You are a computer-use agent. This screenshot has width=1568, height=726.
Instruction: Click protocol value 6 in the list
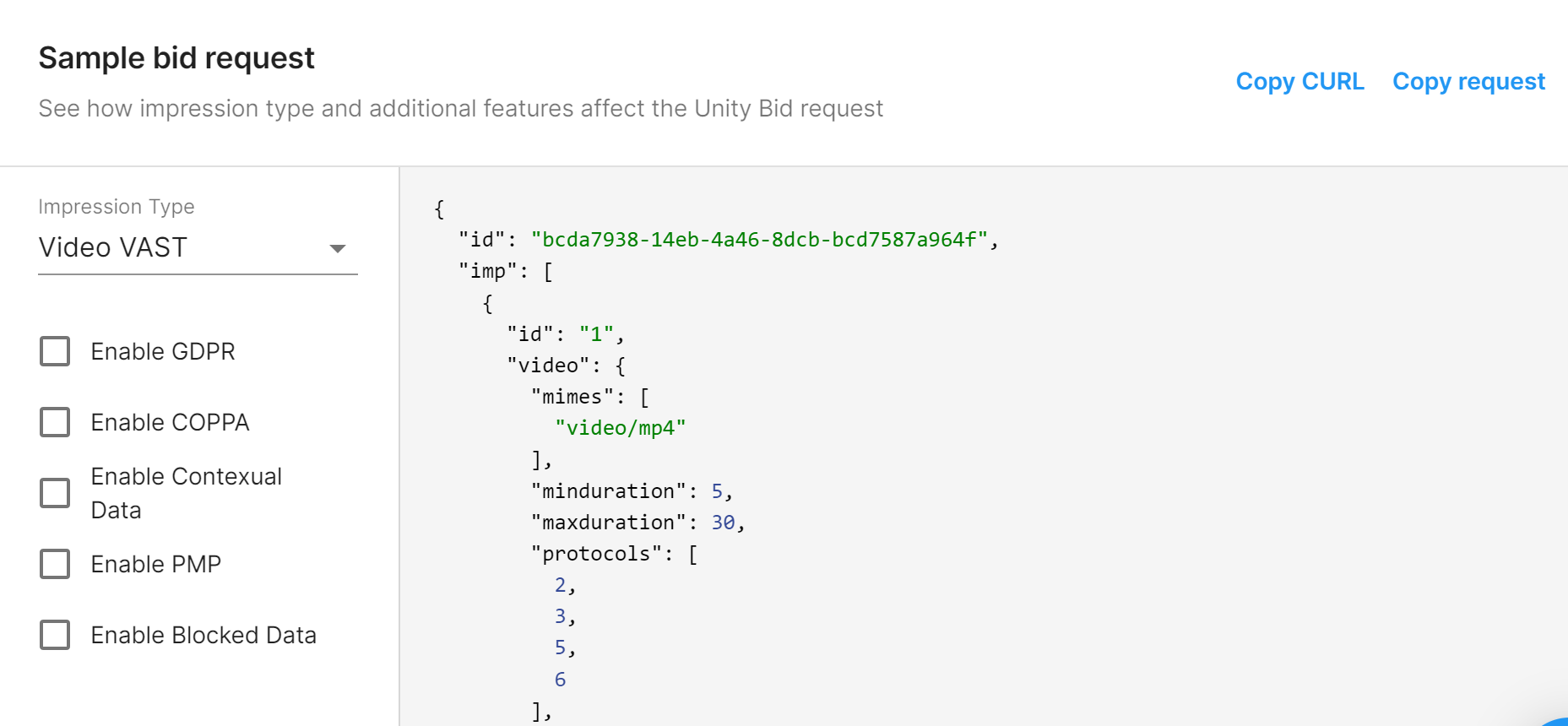tap(560, 680)
